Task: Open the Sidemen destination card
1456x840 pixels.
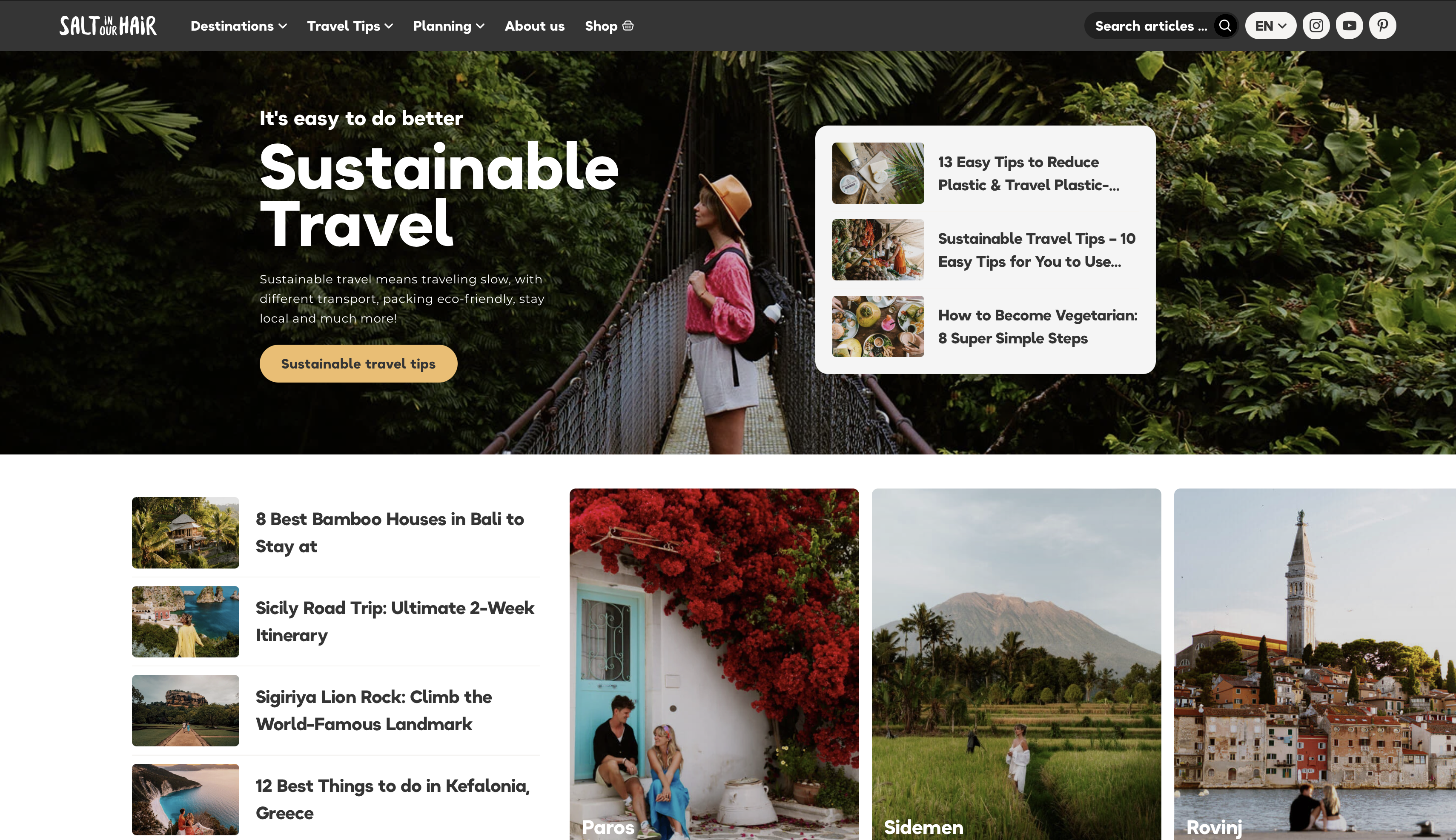Action: 1016,664
